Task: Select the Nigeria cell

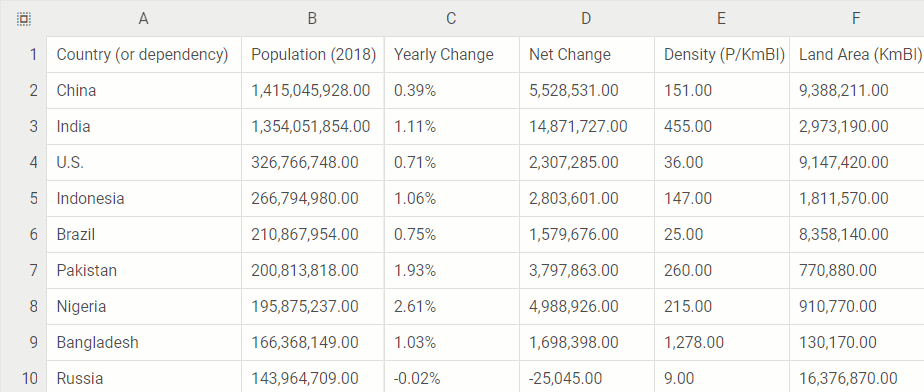Action: point(144,307)
